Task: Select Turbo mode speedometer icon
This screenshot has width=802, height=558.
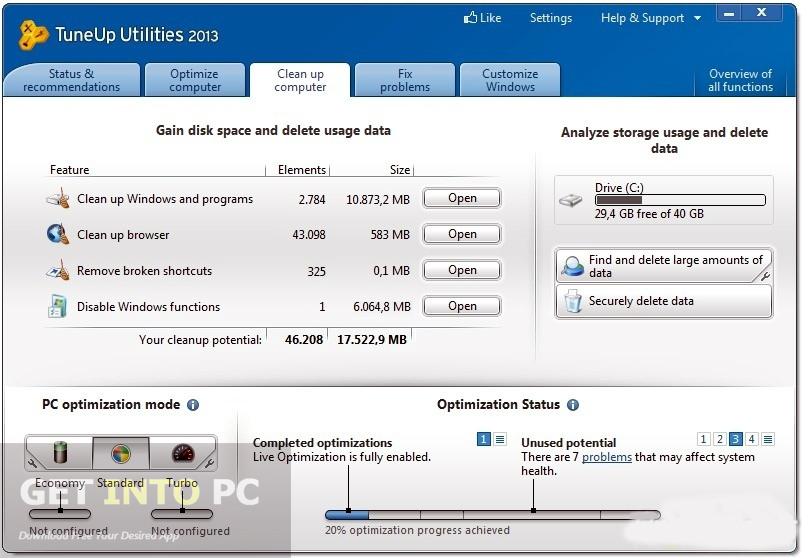Action: (x=183, y=453)
